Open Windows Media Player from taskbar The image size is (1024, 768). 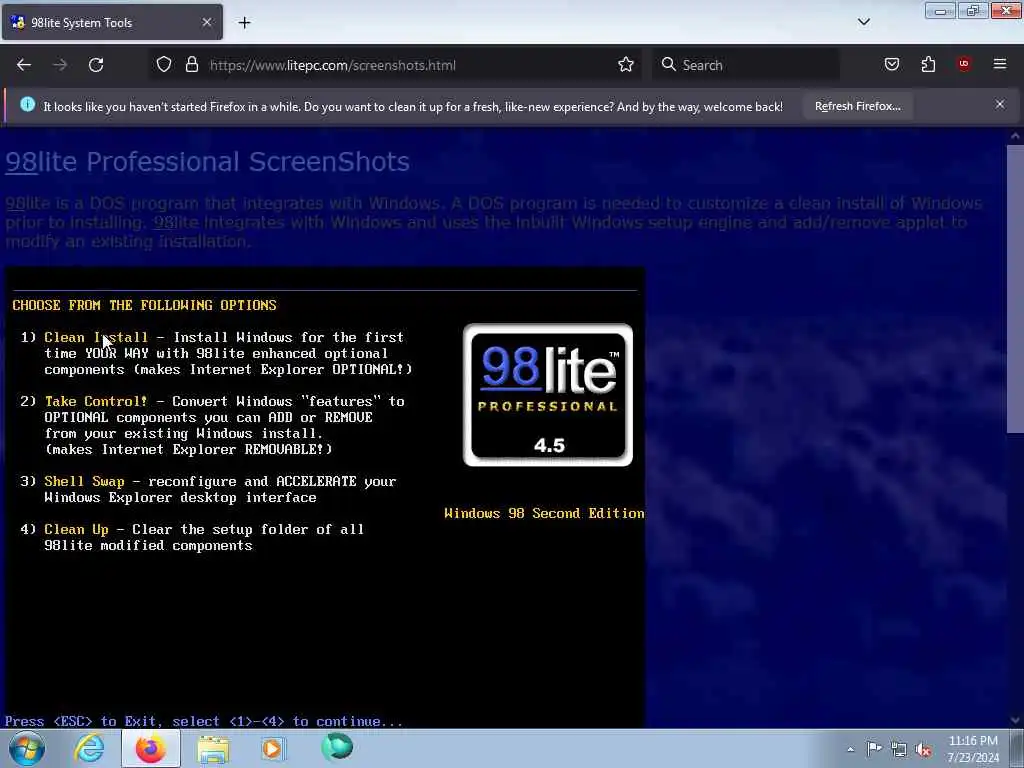[x=273, y=748]
